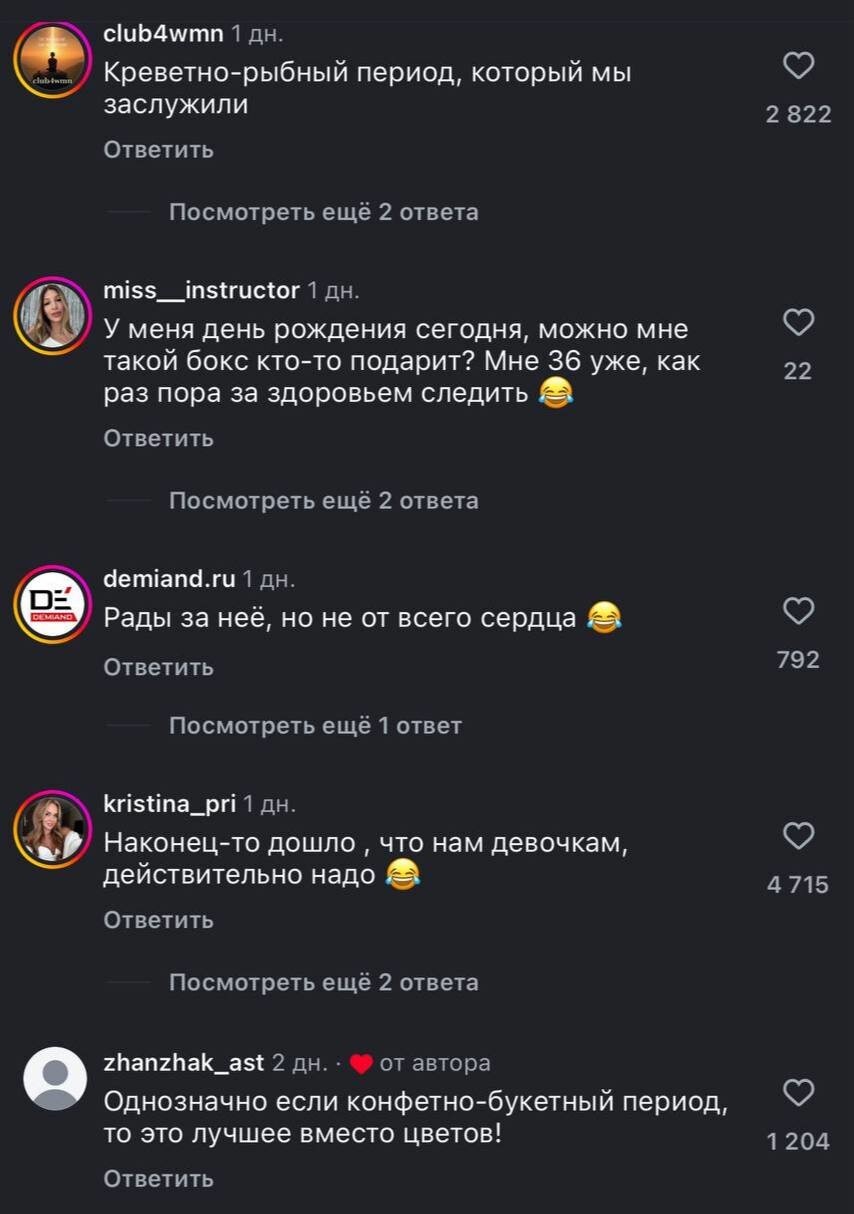Screen dimensions: 854x1214
Task: Click the username miss__instructor
Action: click(x=199, y=290)
